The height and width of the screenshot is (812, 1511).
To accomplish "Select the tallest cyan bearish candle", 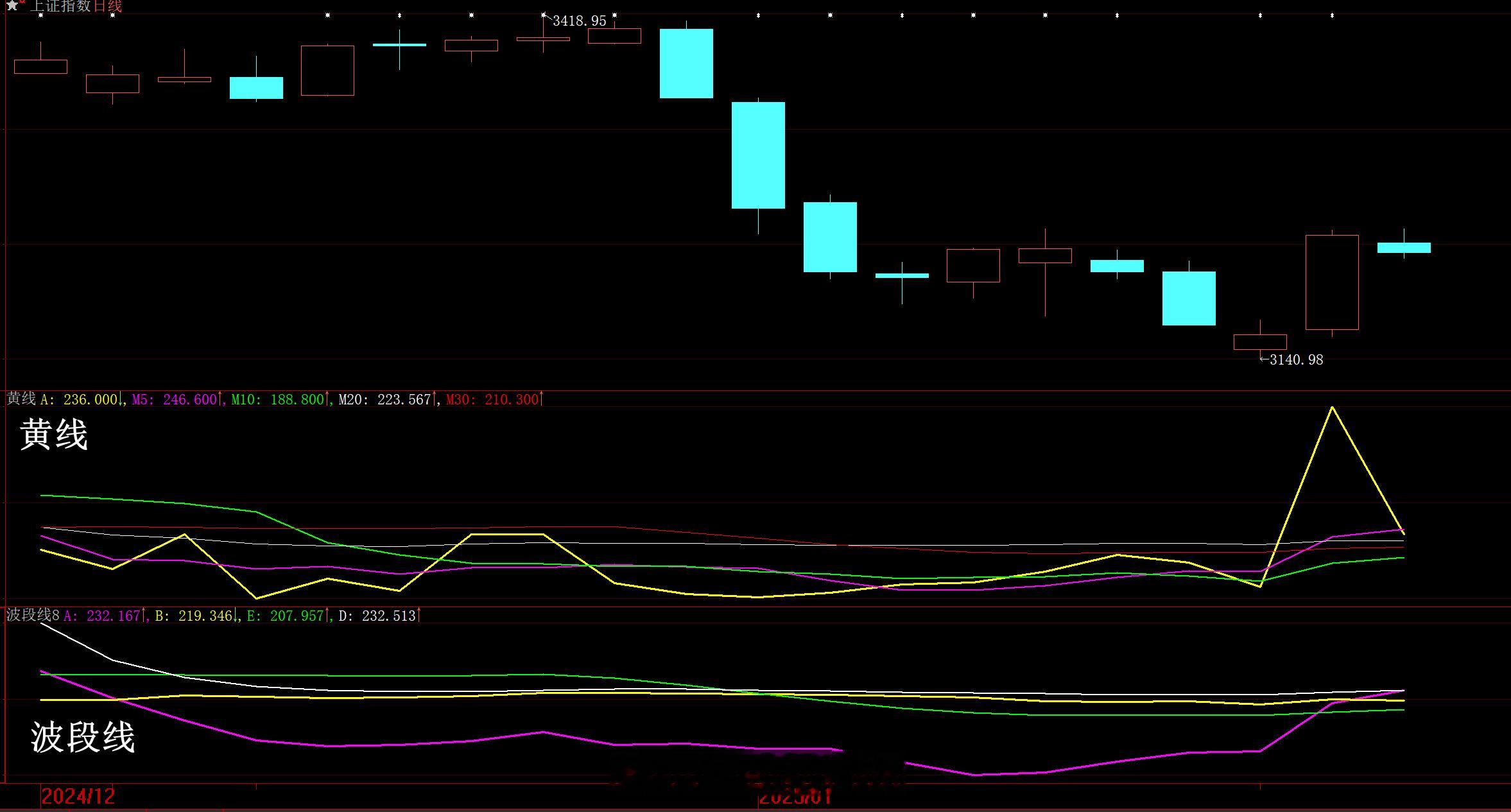I will [758, 155].
